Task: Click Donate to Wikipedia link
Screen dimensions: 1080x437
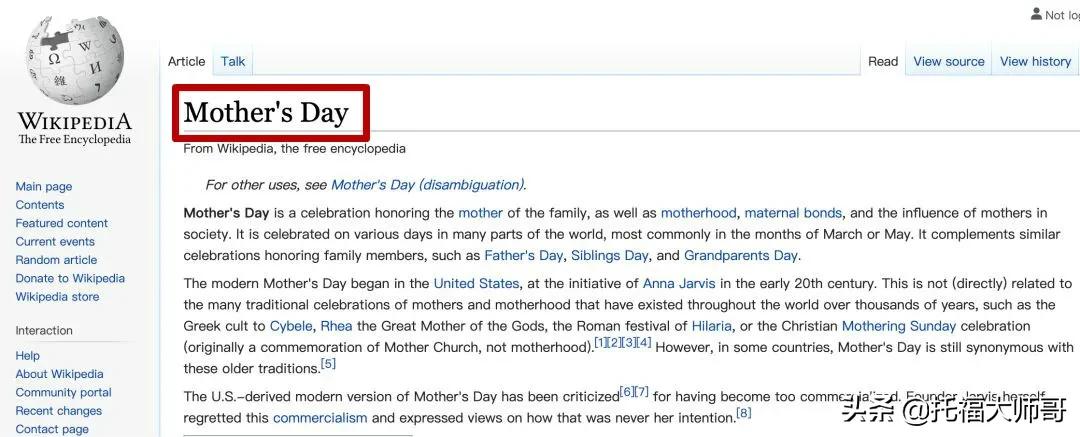Action: pos(70,278)
